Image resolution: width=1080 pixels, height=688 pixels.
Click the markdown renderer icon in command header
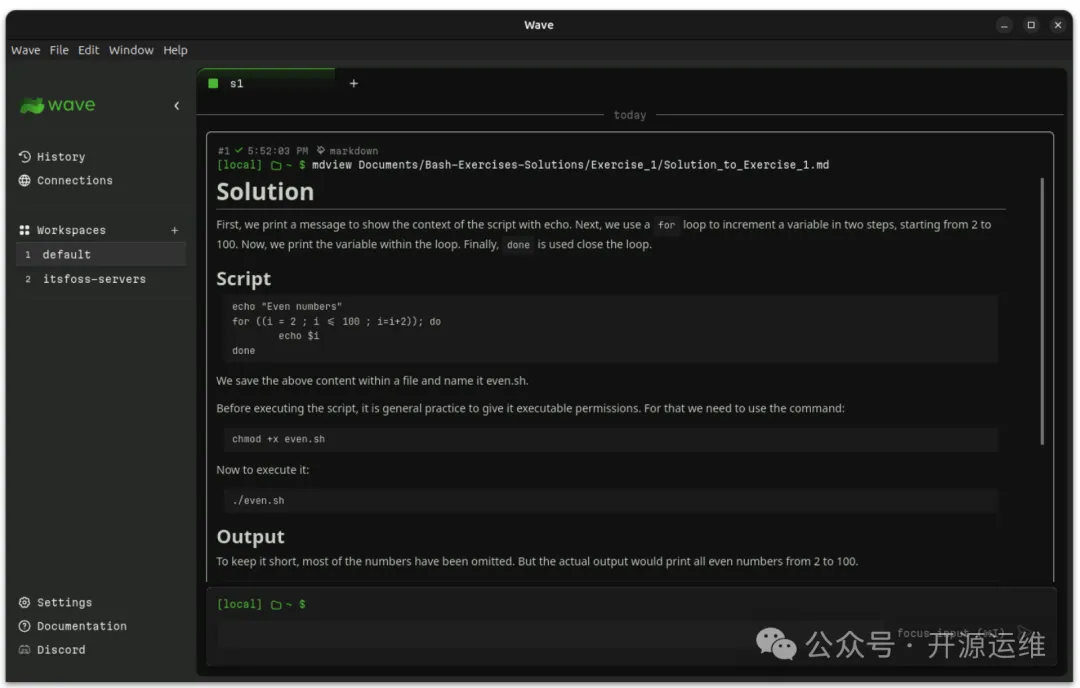[x=321, y=151]
